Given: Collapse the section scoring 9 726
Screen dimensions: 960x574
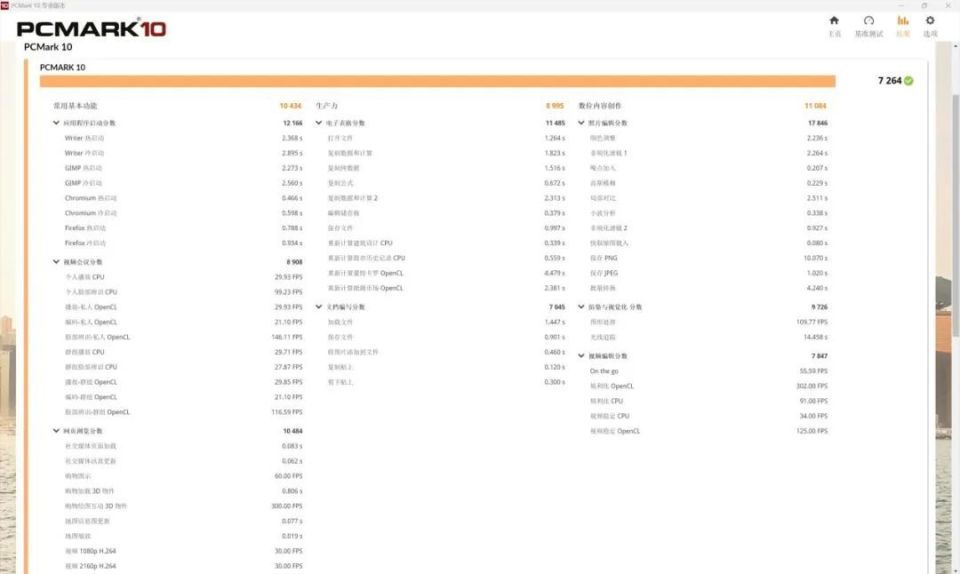Looking at the screenshot, I should pos(581,307).
